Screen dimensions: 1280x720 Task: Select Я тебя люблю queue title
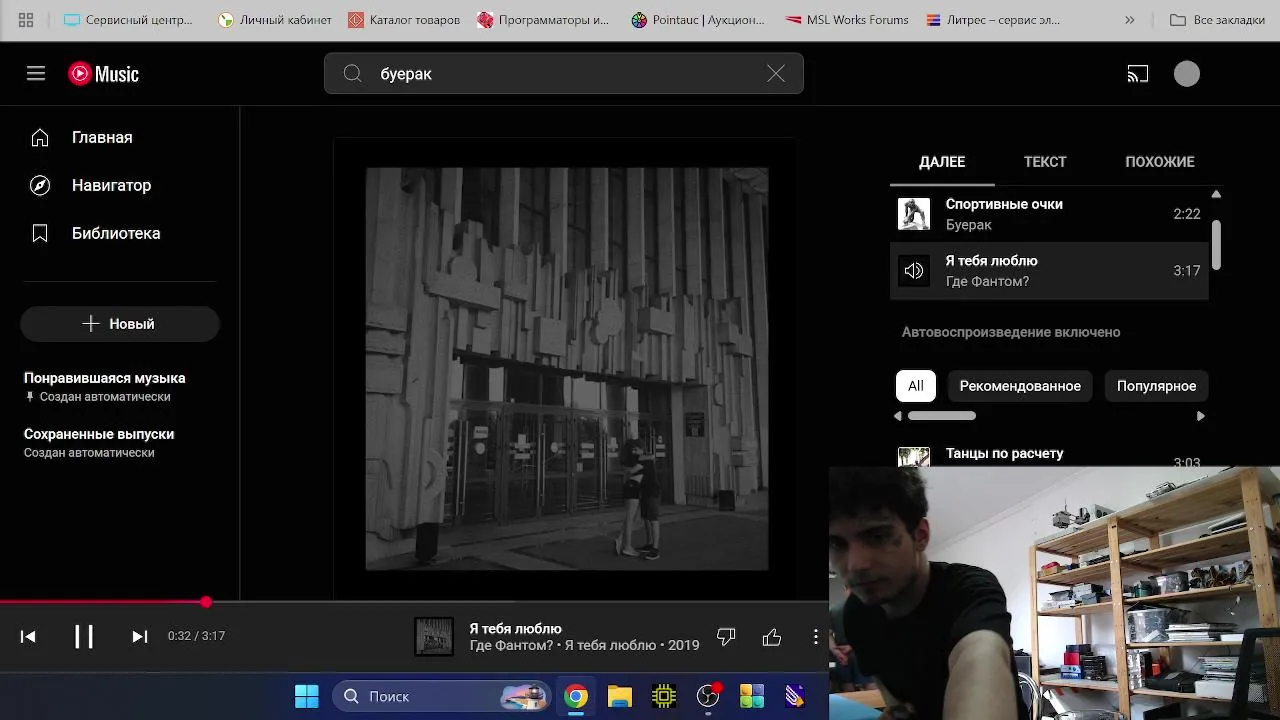click(x=991, y=261)
